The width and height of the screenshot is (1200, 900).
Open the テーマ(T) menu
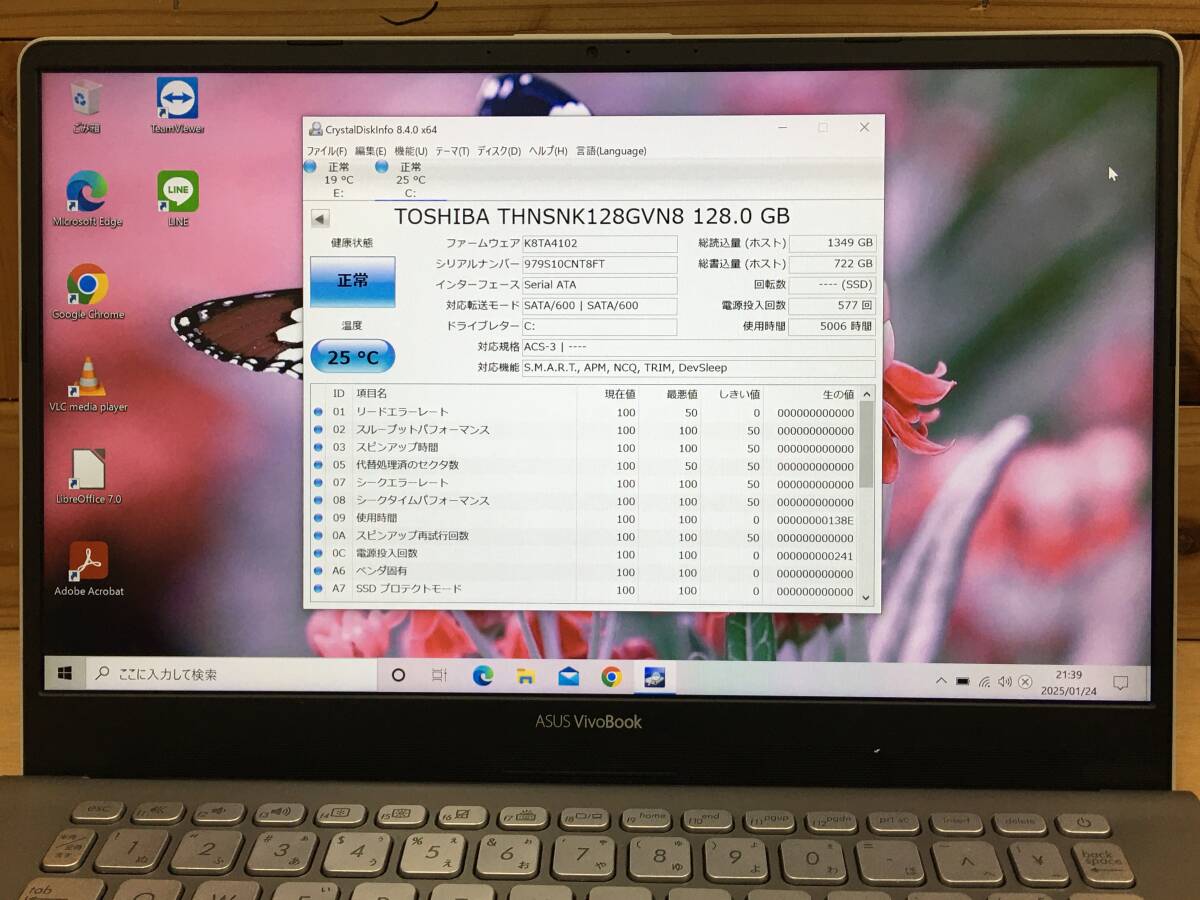coord(451,151)
